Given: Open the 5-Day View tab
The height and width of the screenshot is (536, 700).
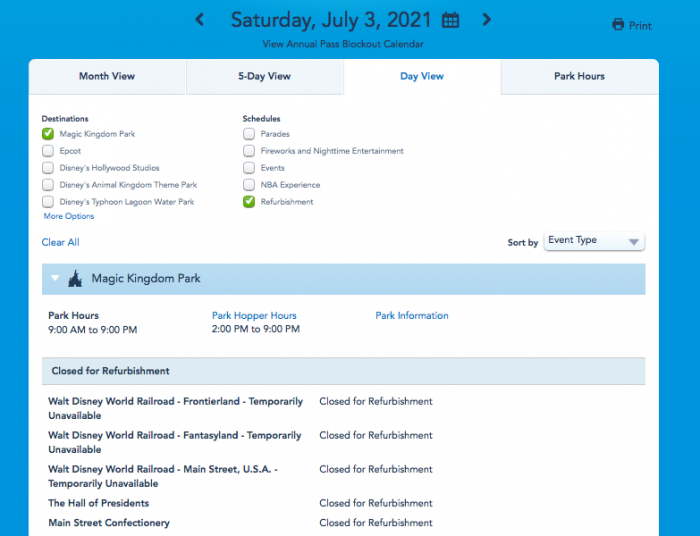Looking at the screenshot, I should [x=264, y=77].
